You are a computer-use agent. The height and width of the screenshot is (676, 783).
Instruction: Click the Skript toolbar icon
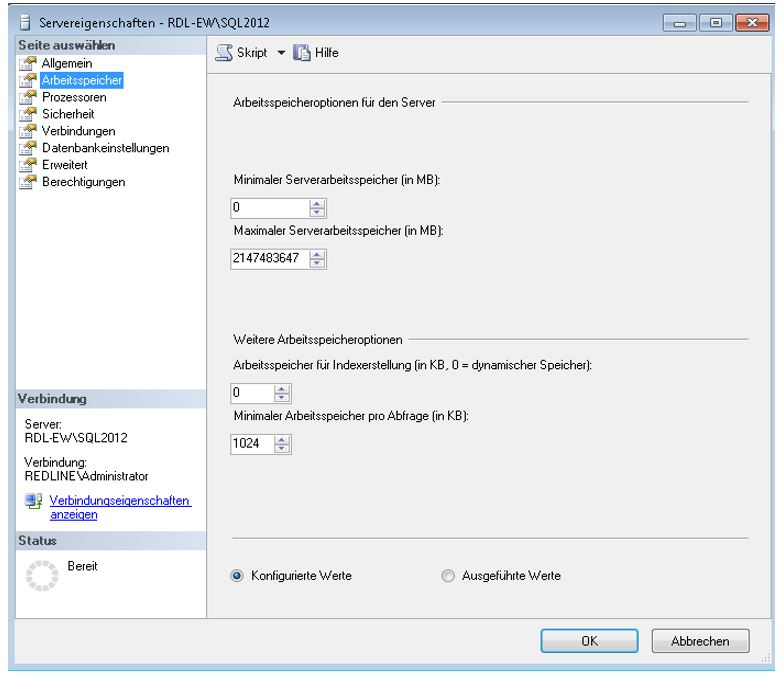pyautogui.click(x=226, y=52)
